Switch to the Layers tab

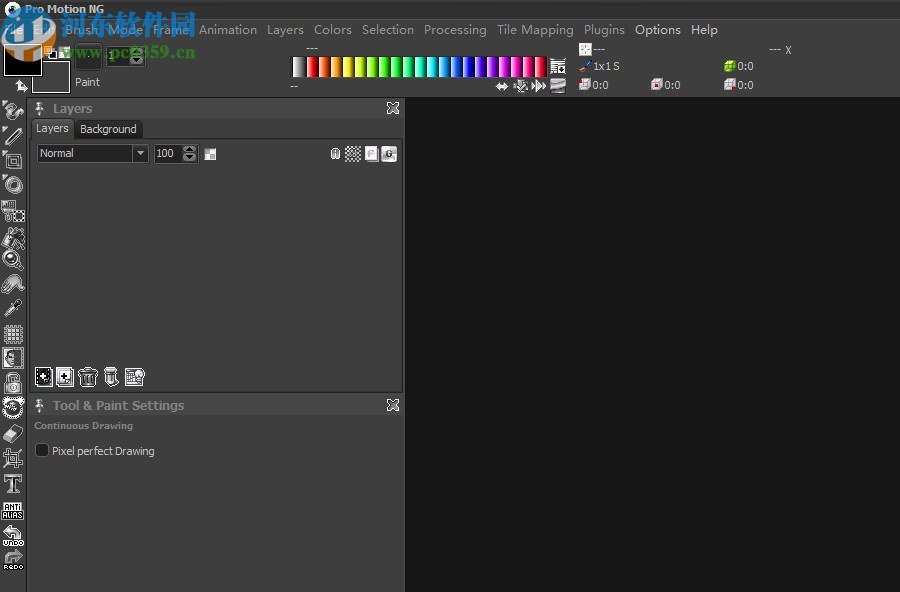[52, 128]
